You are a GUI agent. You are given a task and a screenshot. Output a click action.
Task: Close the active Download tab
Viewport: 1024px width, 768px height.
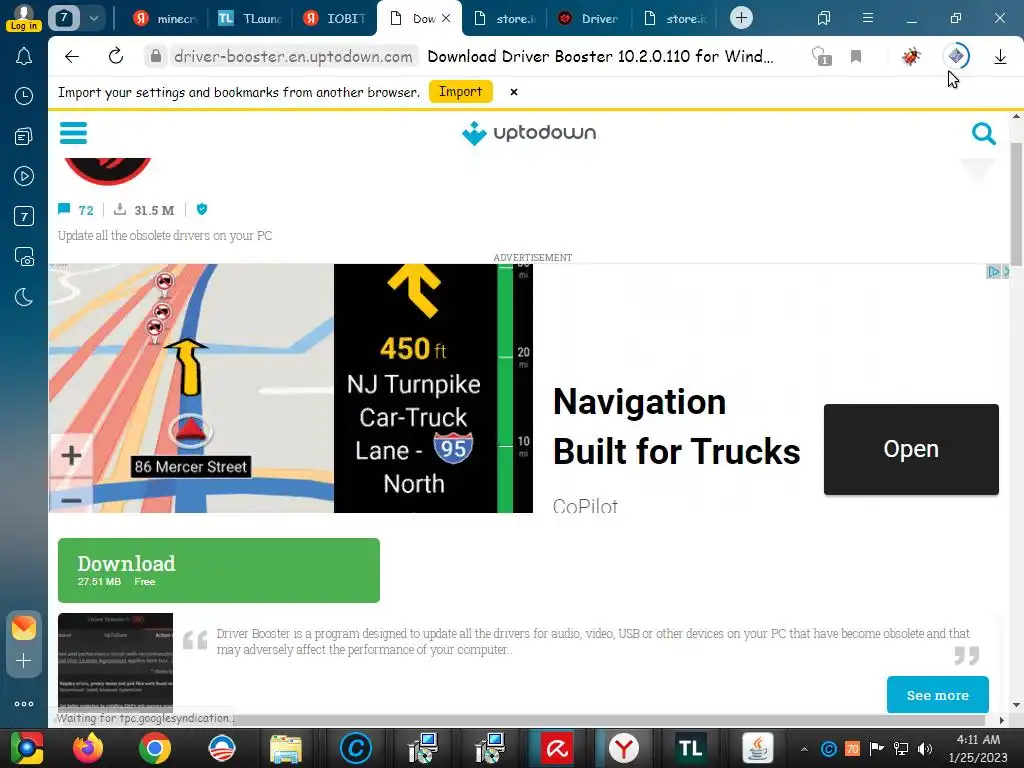(x=446, y=18)
